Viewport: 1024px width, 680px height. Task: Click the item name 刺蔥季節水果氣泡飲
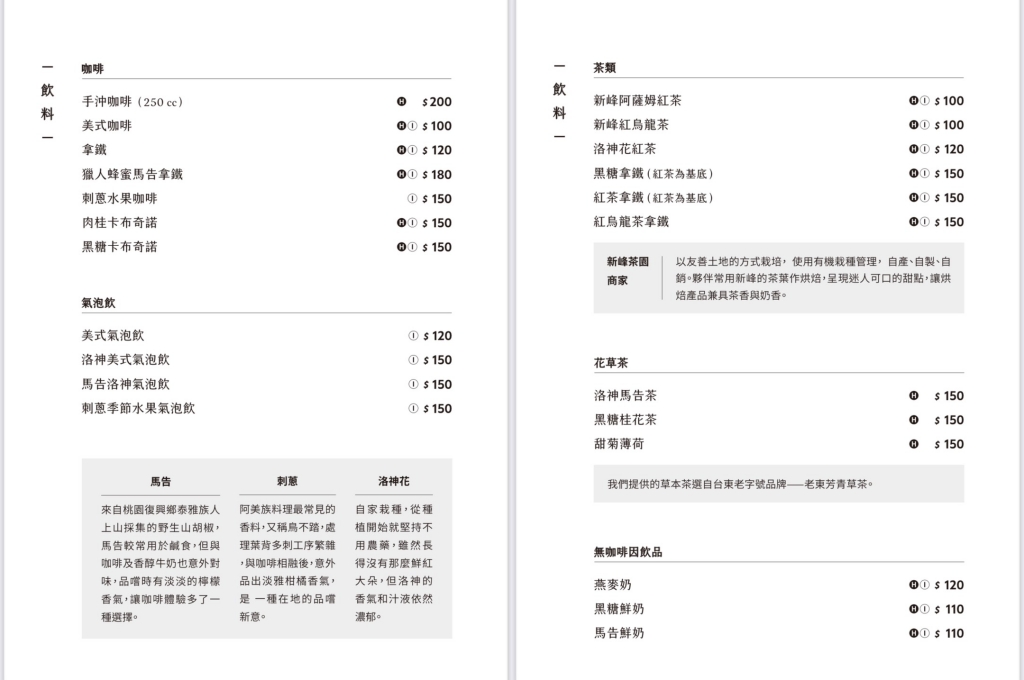click(138, 408)
